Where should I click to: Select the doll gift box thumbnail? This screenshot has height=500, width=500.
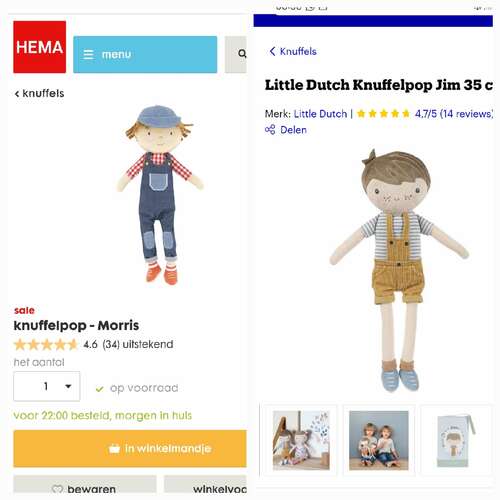pyautogui.click(x=457, y=440)
